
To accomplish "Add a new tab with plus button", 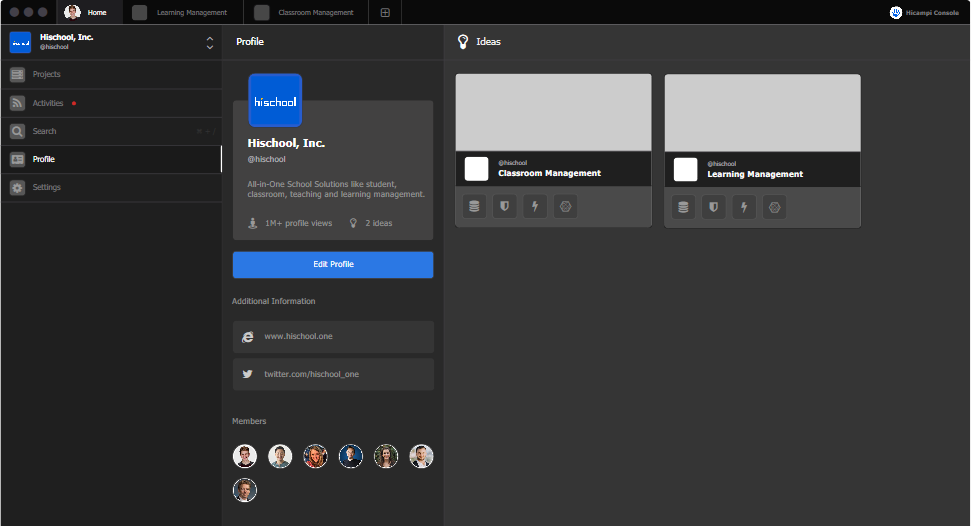I will [385, 13].
